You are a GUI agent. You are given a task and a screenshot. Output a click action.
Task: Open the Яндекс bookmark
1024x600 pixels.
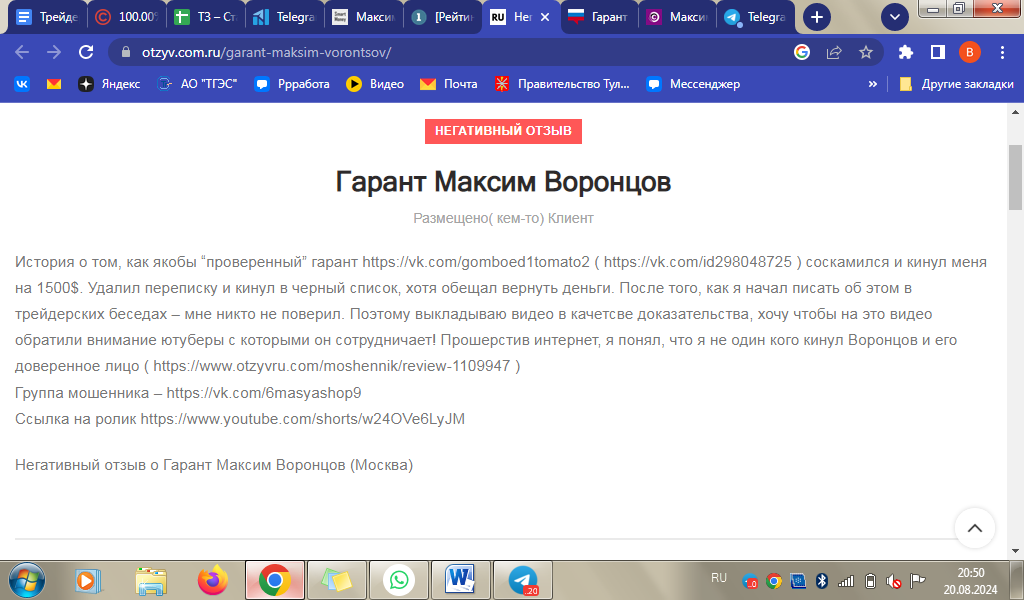click(110, 84)
